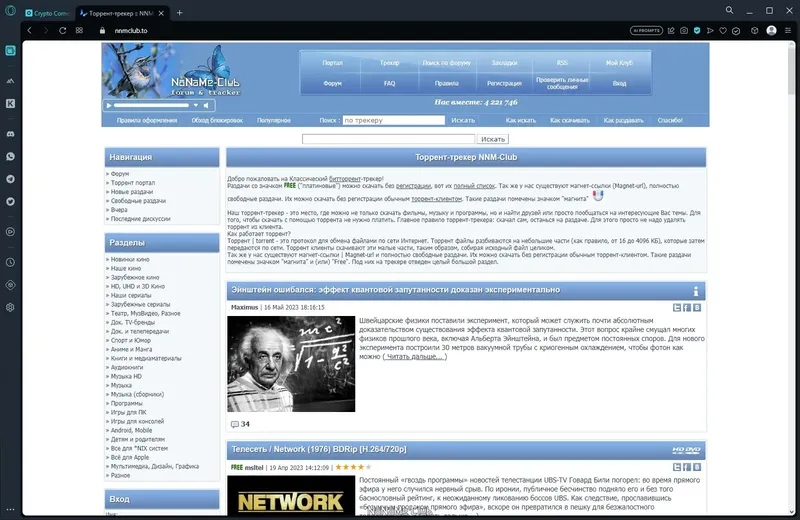Click the info icon on Einstein article header
The width and height of the screenshot is (800, 520).
click(695, 291)
